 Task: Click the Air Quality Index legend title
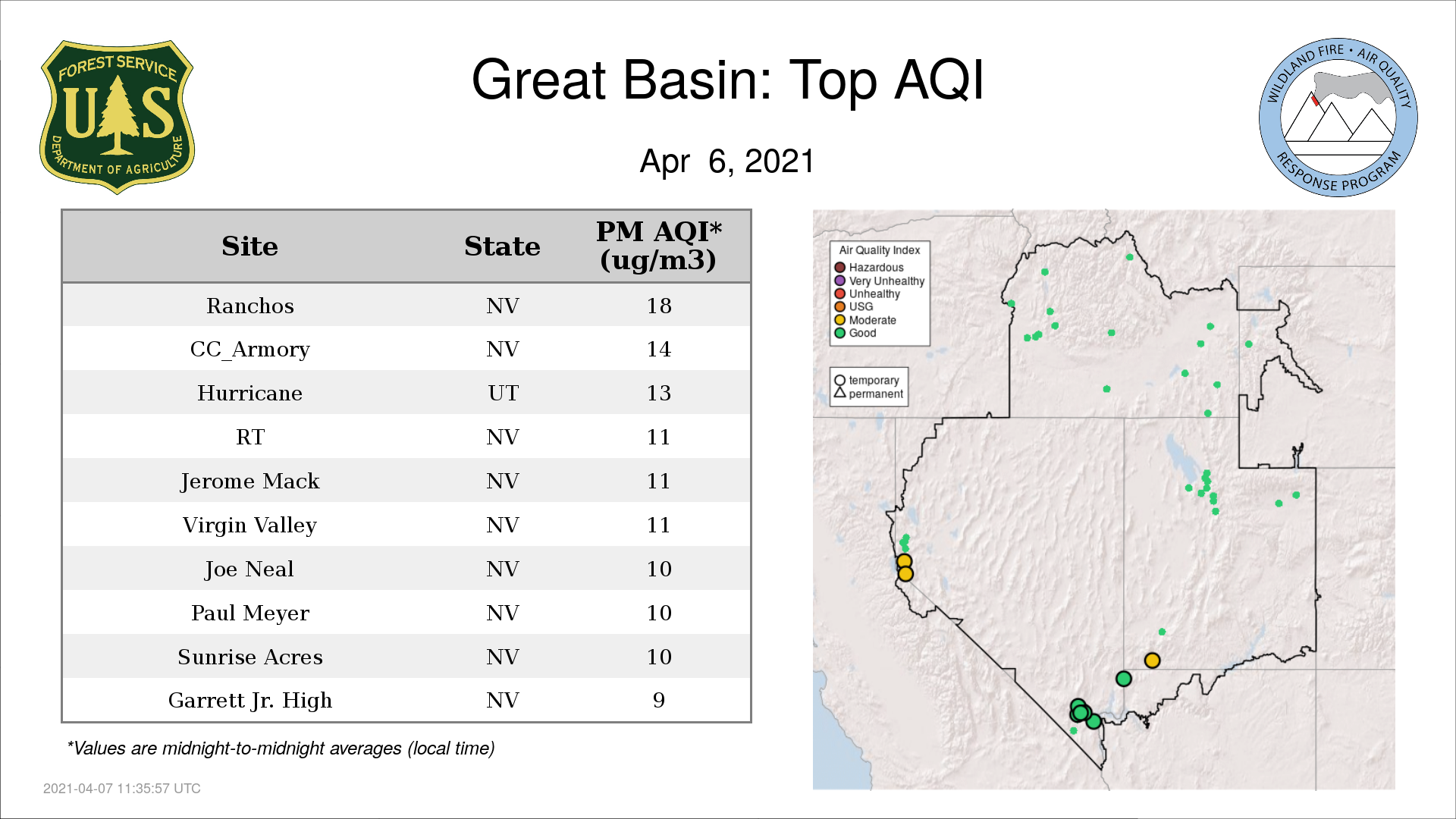(x=879, y=250)
